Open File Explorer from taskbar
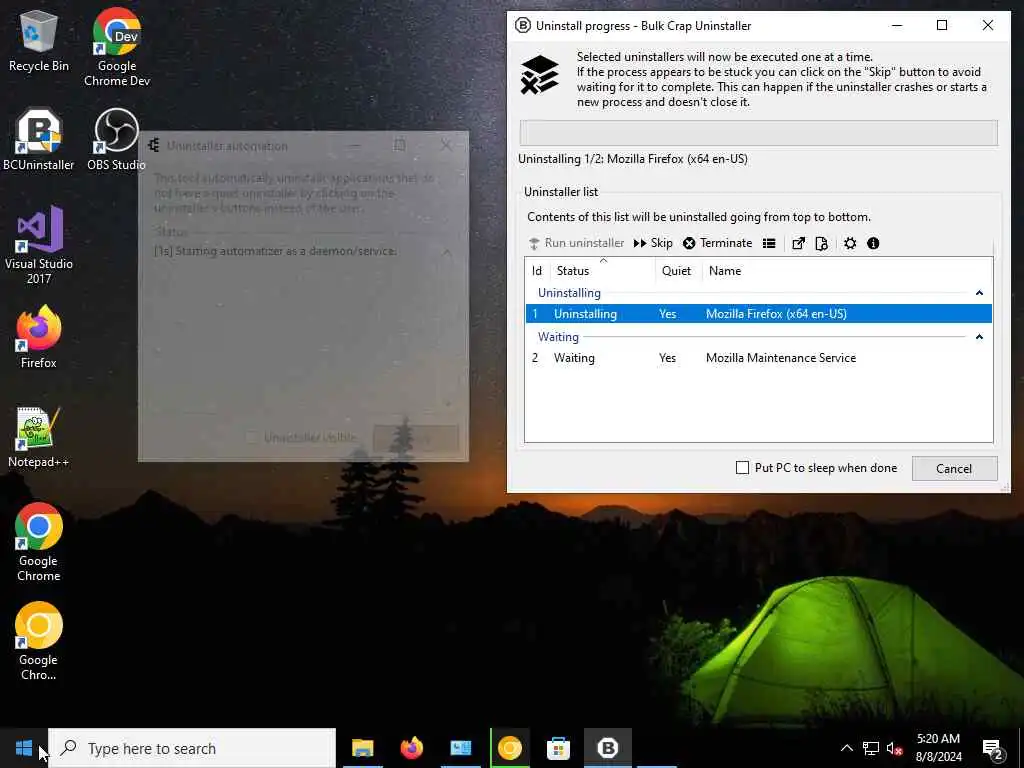Viewport: 1024px width, 768px height. [x=362, y=748]
